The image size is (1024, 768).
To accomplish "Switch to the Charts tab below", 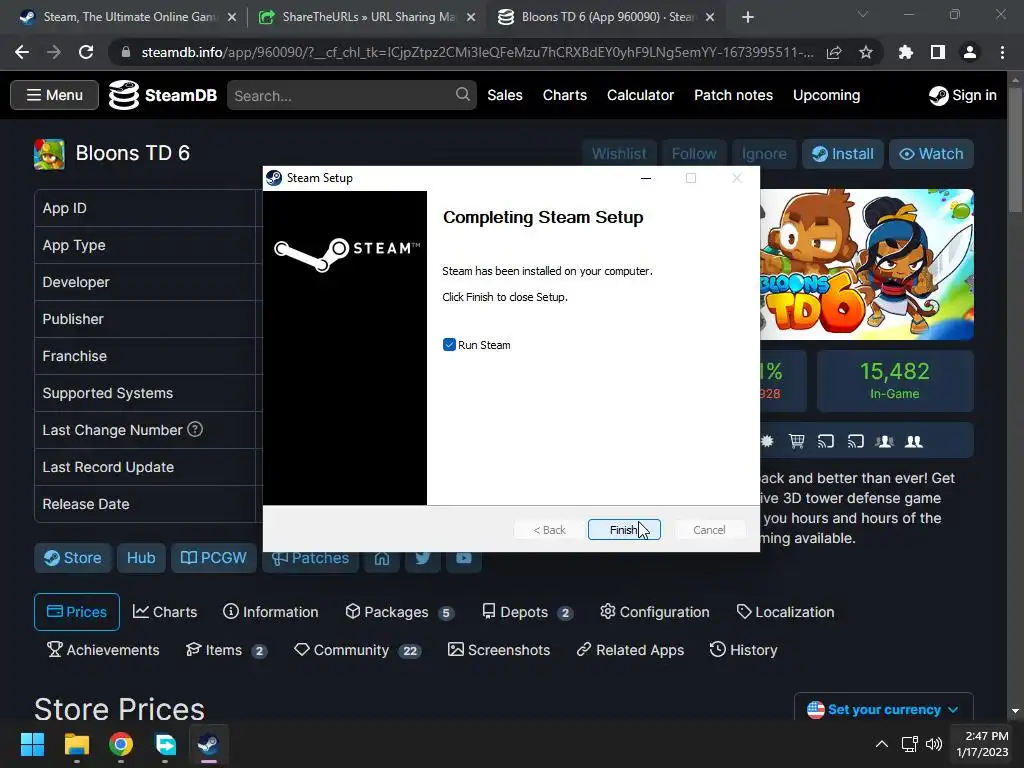I will pos(165,612).
